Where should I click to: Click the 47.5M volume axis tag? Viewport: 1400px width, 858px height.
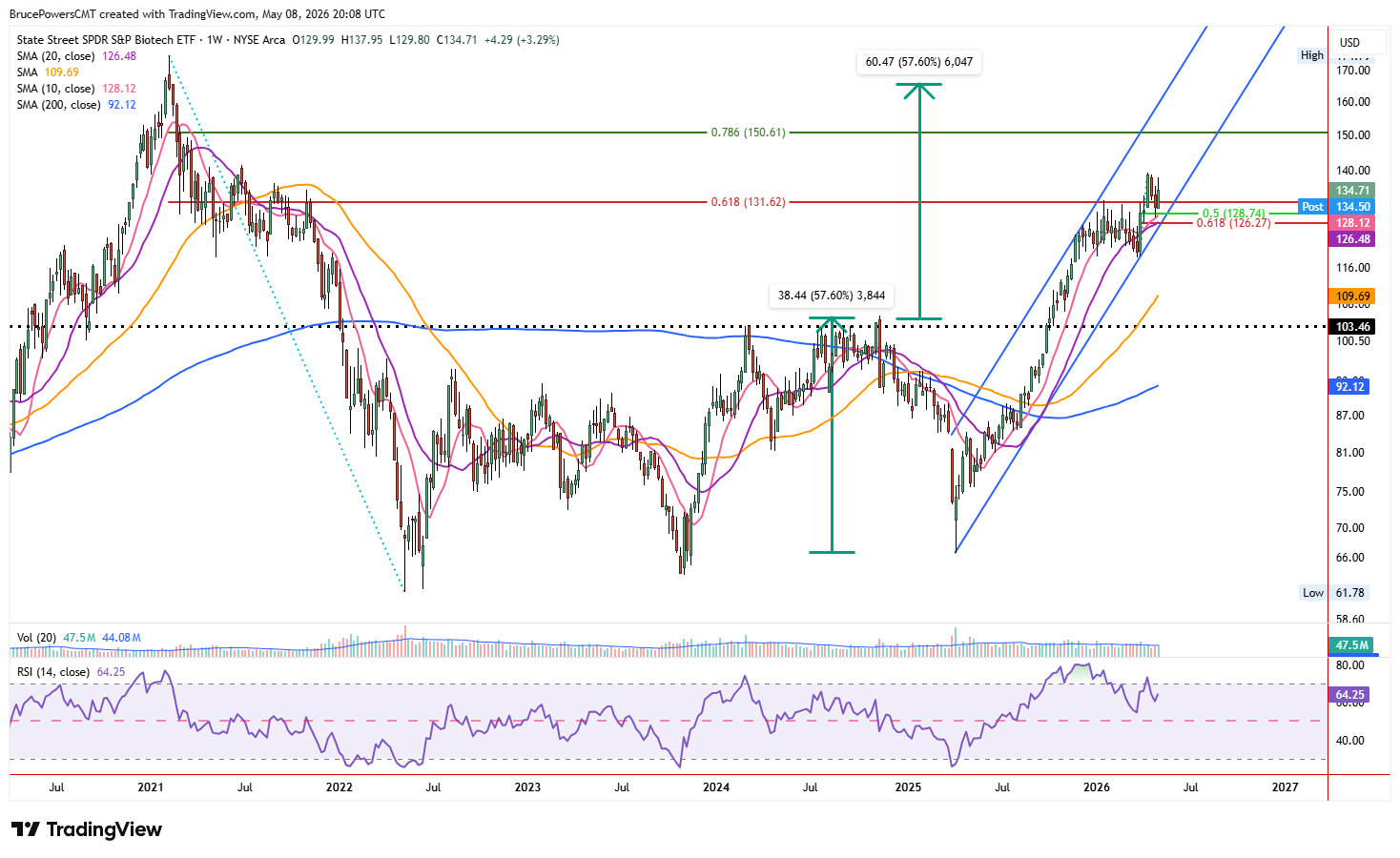1351,645
